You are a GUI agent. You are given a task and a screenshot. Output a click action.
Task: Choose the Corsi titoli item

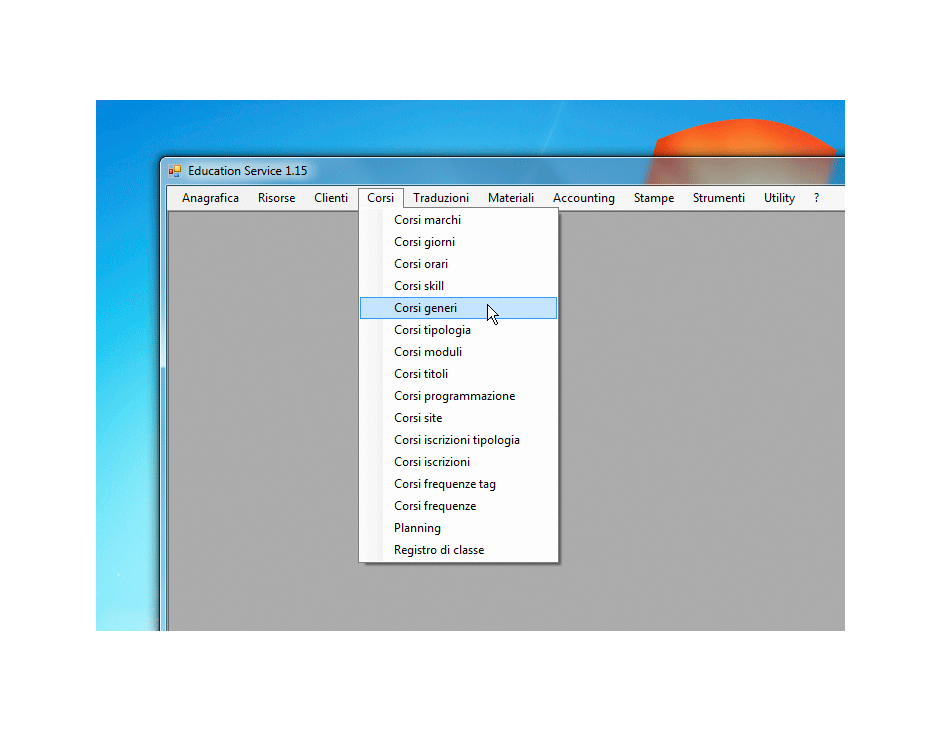pyautogui.click(x=459, y=374)
